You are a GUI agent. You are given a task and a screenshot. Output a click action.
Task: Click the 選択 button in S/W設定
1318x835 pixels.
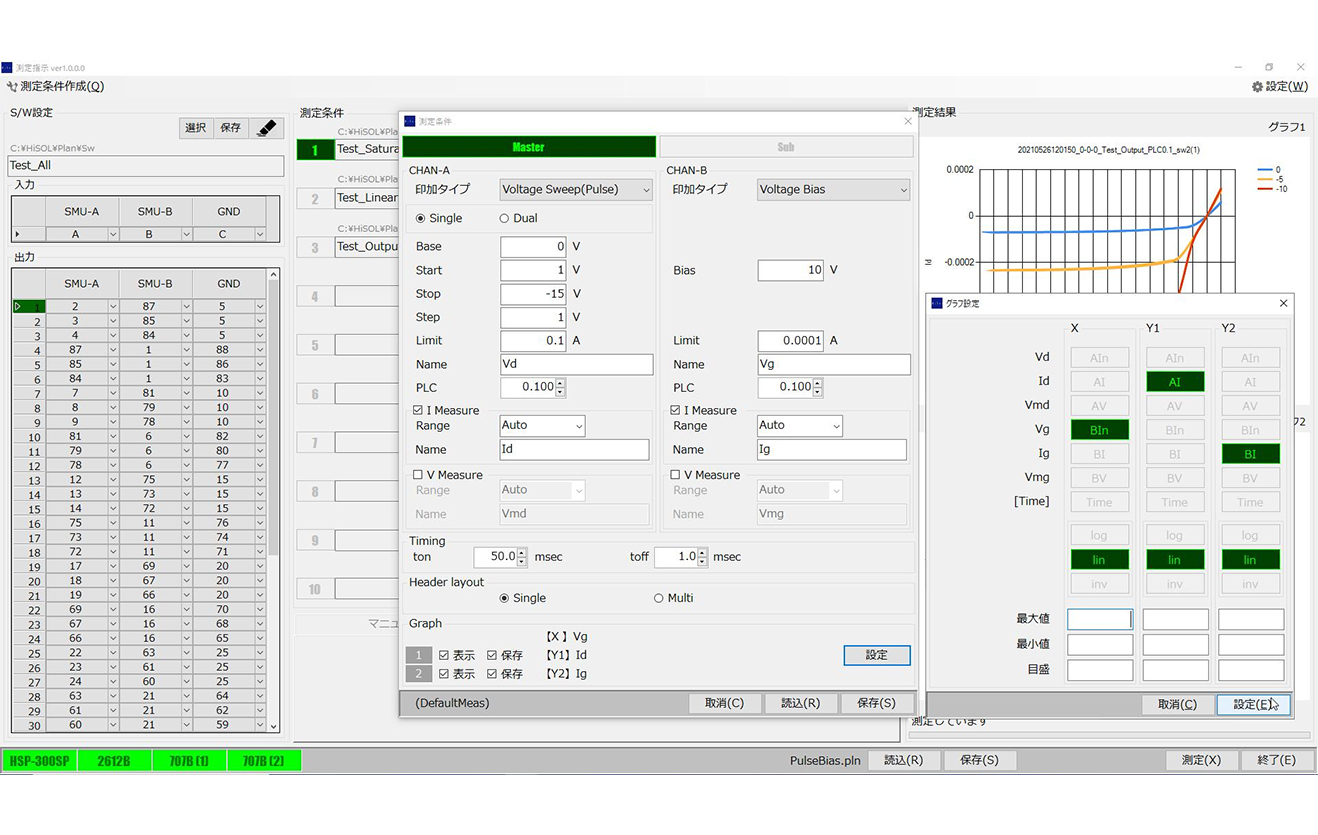196,128
